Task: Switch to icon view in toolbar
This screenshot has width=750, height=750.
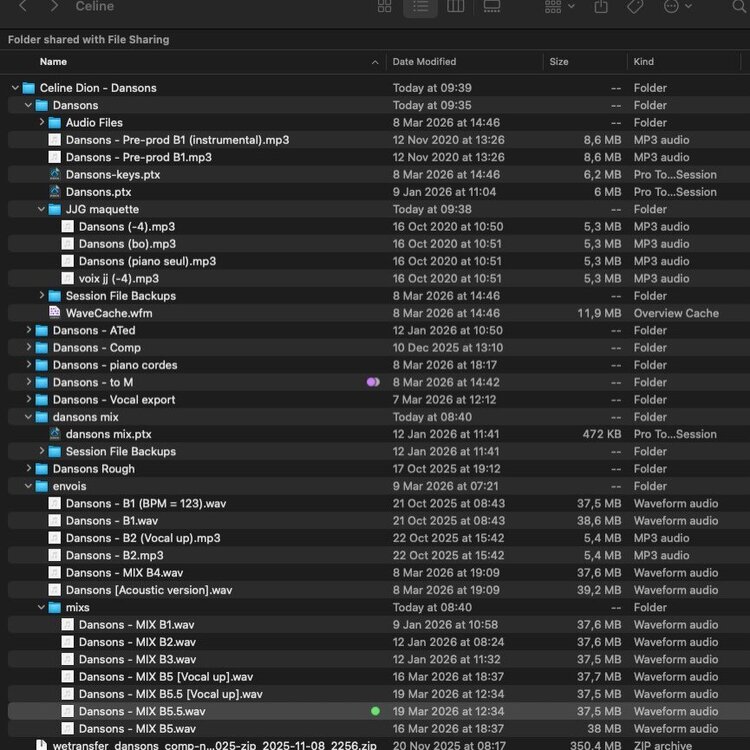Action: click(x=384, y=7)
